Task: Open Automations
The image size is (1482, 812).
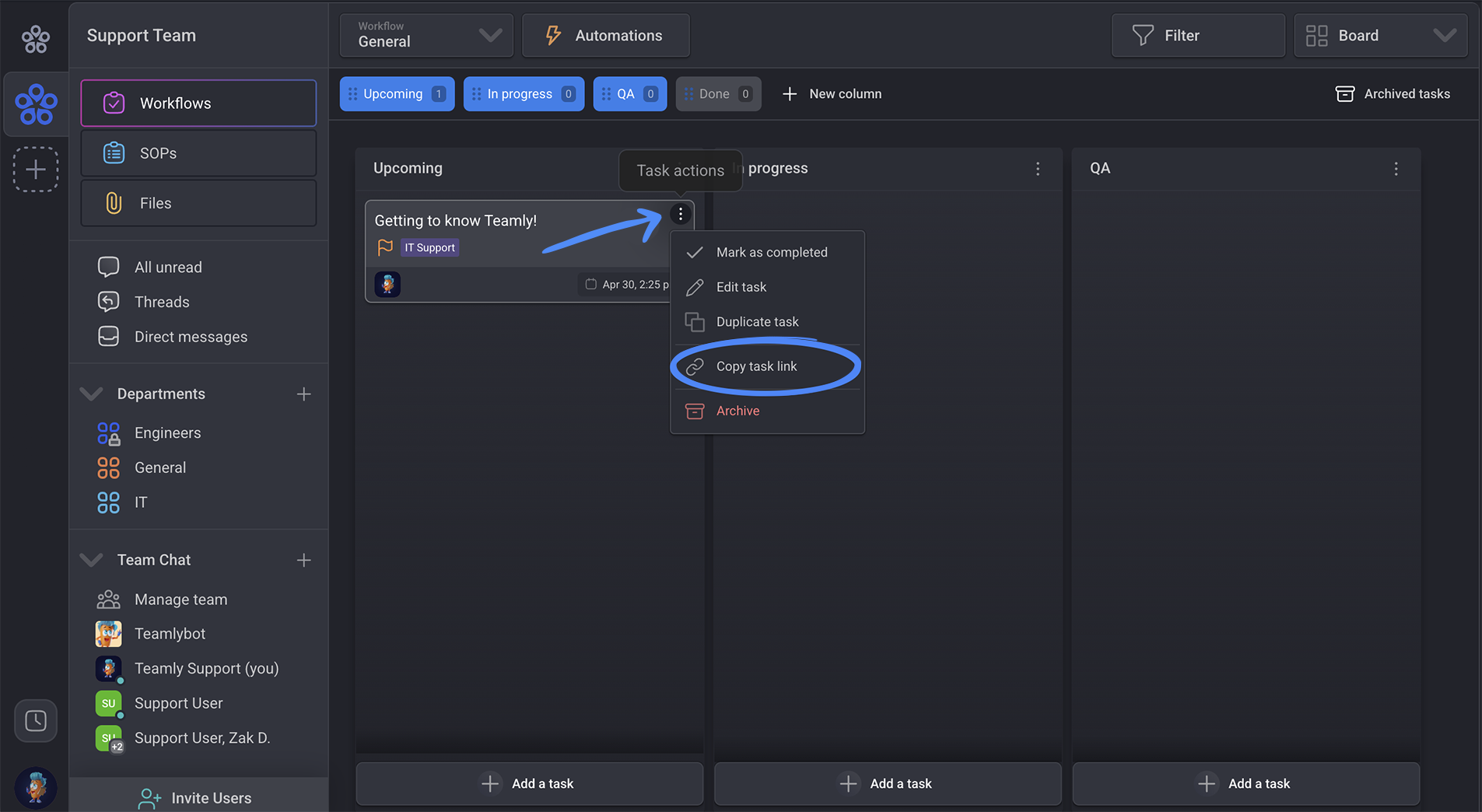Action: pos(605,35)
